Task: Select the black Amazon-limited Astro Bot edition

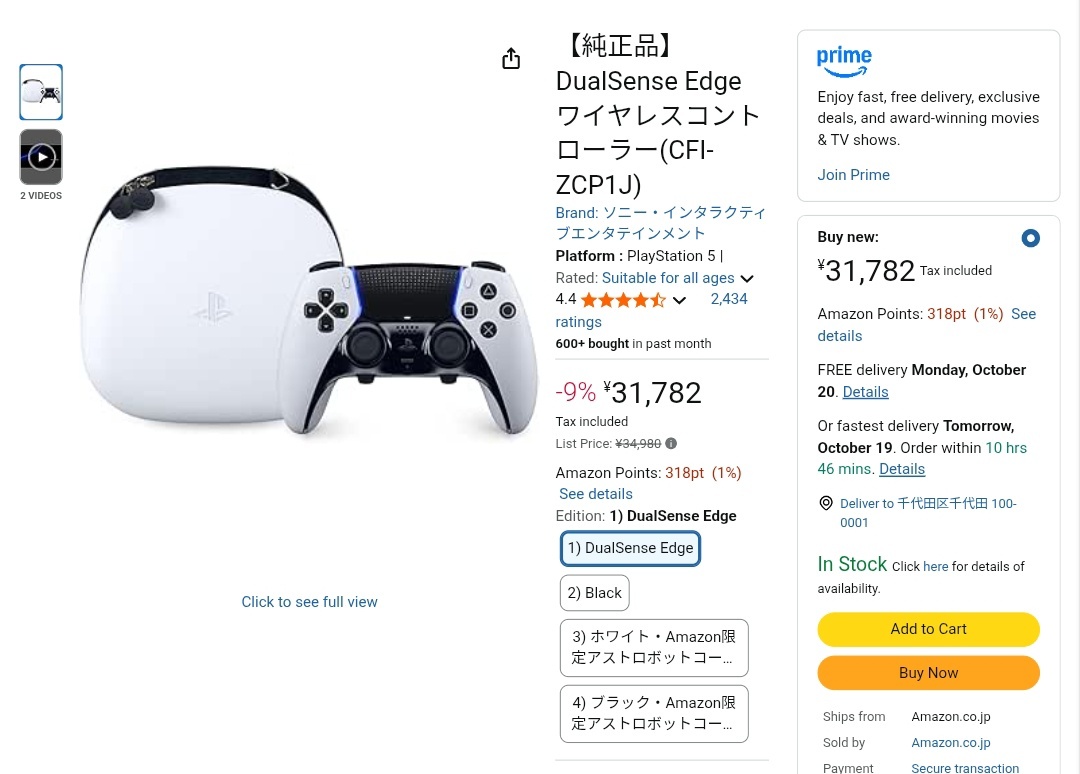Action: click(654, 713)
